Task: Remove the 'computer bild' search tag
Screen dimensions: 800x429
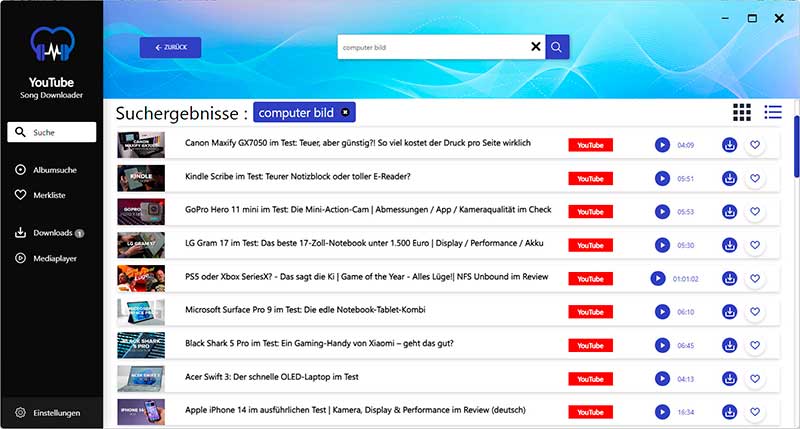Action: pos(345,112)
